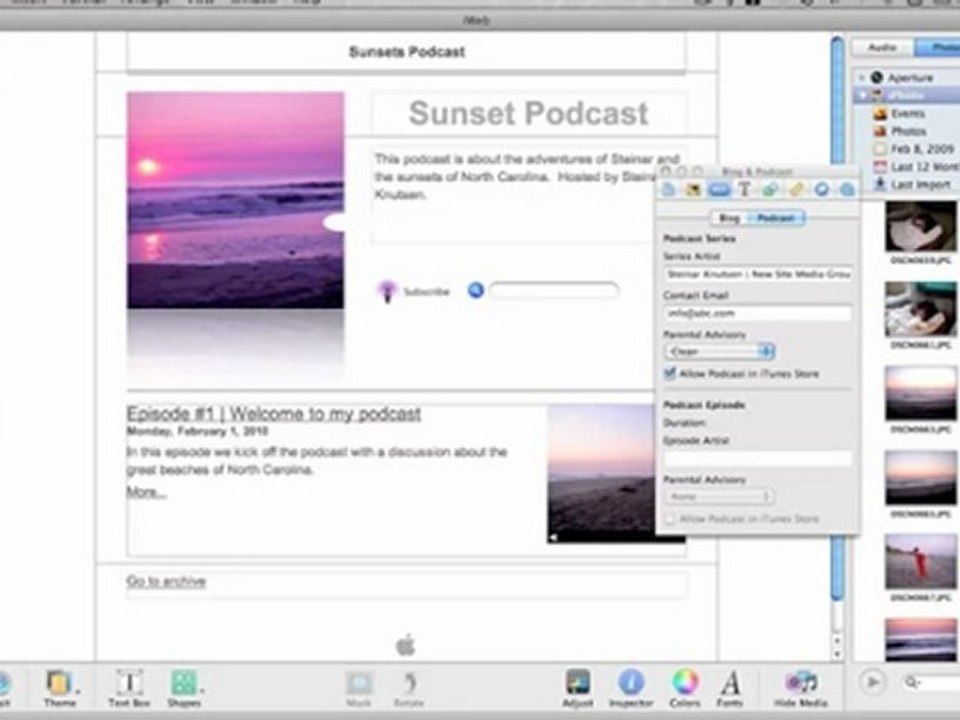The width and height of the screenshot is (960, 720).
Task: Open the Colors picker from the toolbar
Action: click(x=684, y=688)
